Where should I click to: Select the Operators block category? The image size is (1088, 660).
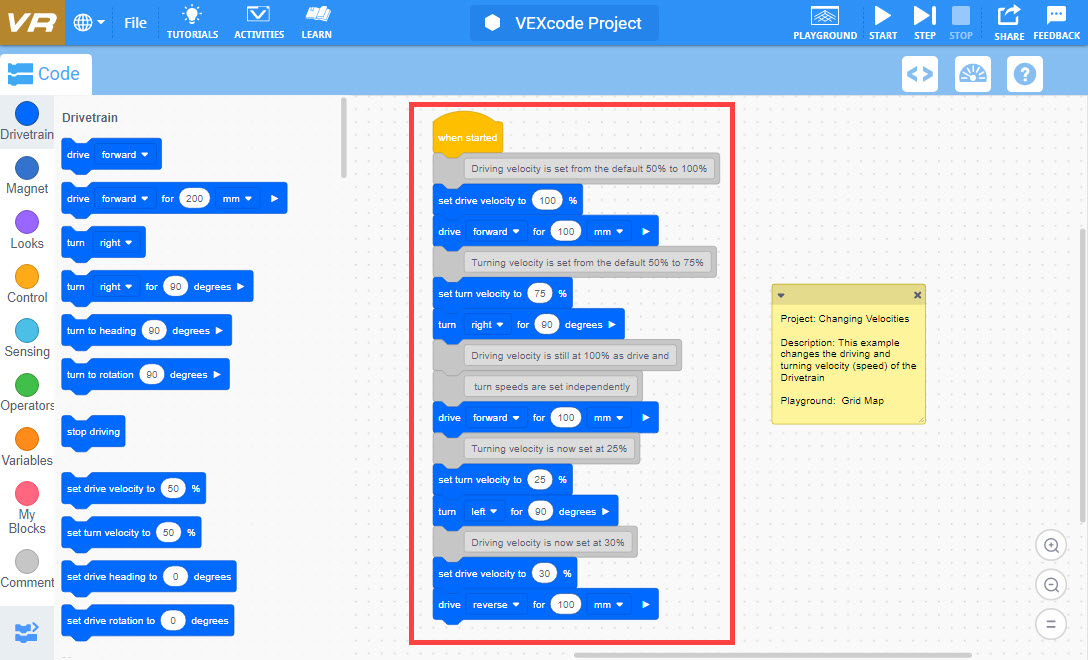(x=27, y=387)
